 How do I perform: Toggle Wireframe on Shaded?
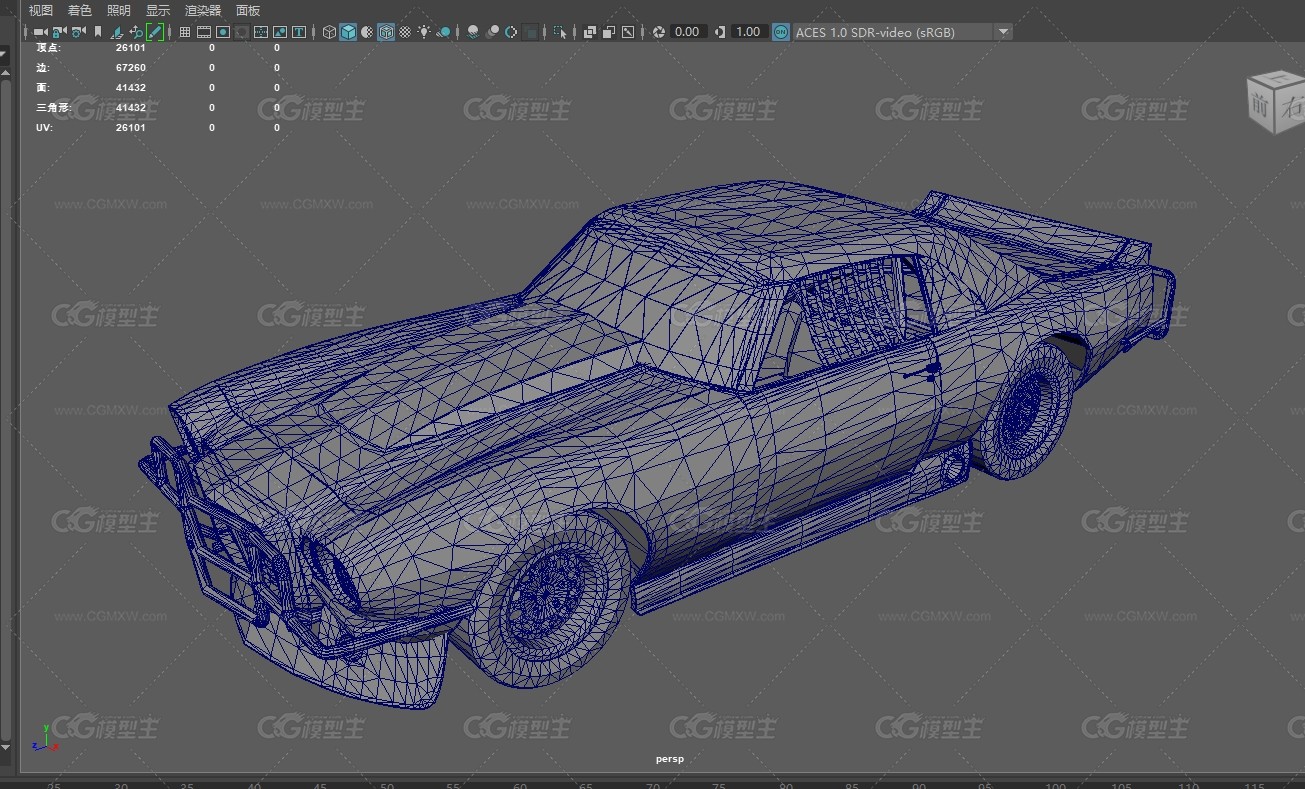pos(387,32)
